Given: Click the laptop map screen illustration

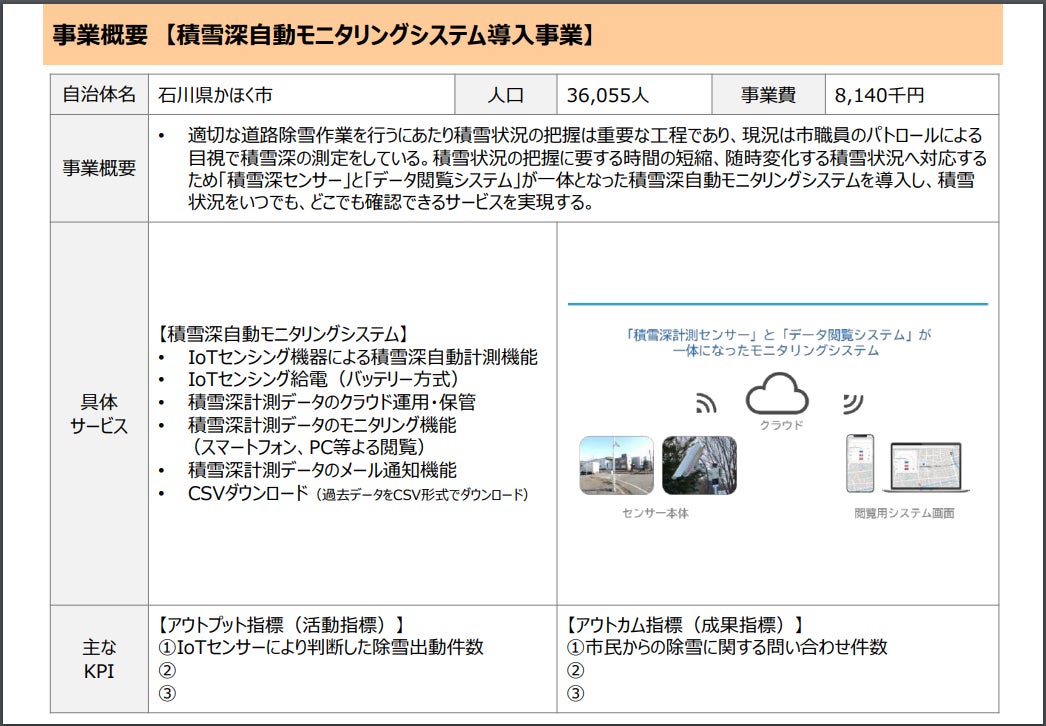Looking at the screenshot, I should [926, 468].
